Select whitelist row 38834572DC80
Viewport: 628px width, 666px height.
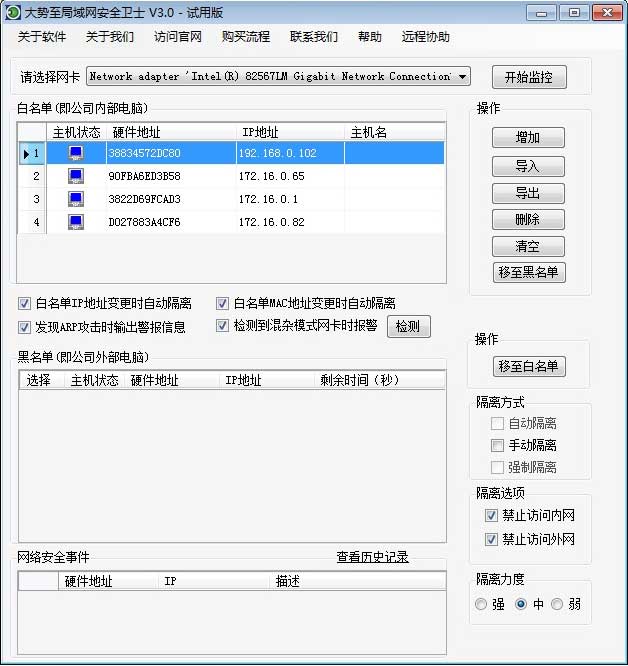tap(231, 153)
